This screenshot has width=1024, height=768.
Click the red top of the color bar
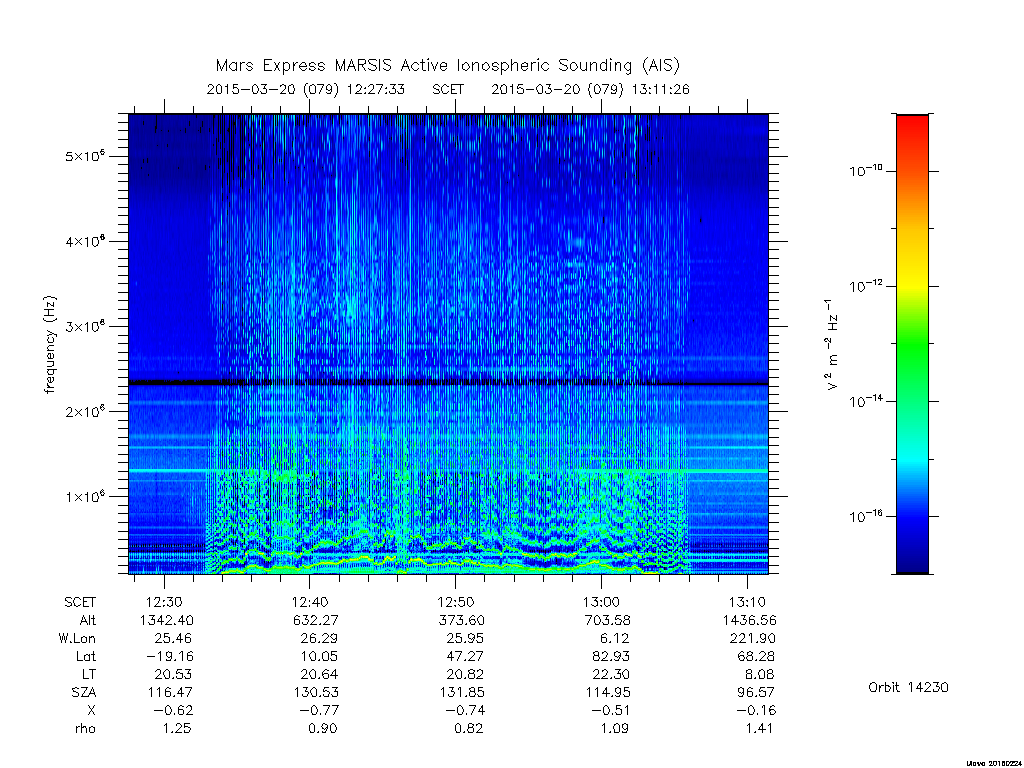[x=912, y=124]
